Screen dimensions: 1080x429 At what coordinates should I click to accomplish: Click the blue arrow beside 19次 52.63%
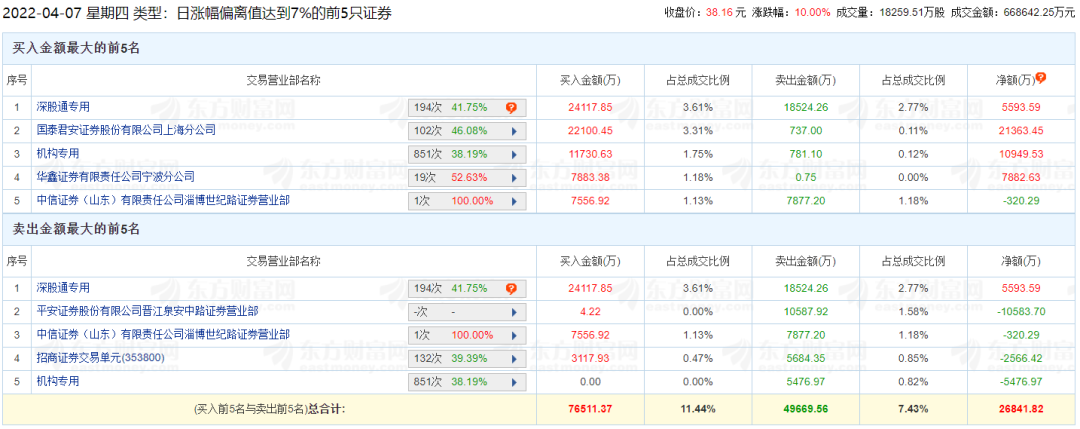pyautogui.click(x=514, y=177)
